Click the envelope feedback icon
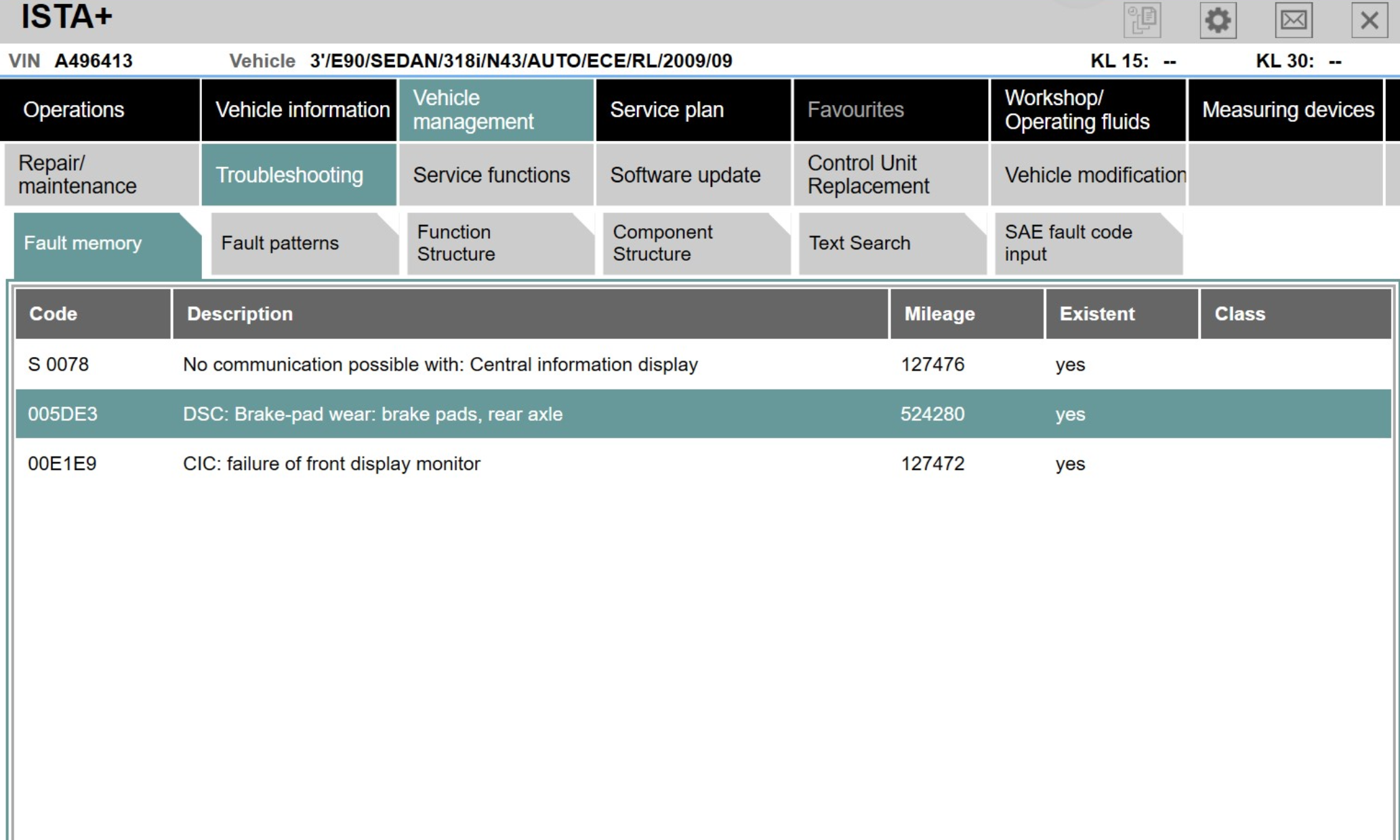This screenshot has height=840, width=1400. (1294, 20)
